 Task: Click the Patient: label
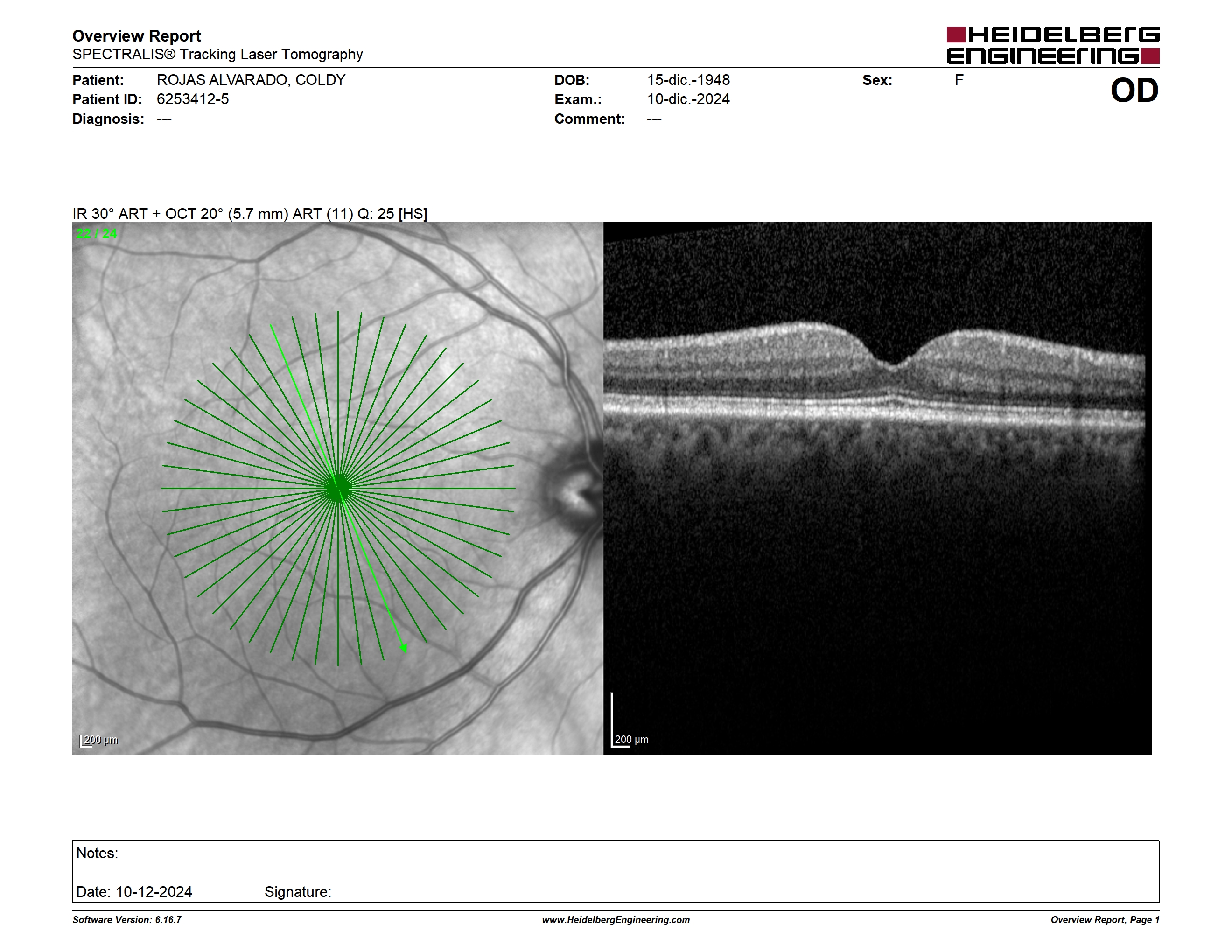click(x=98, y=80)
